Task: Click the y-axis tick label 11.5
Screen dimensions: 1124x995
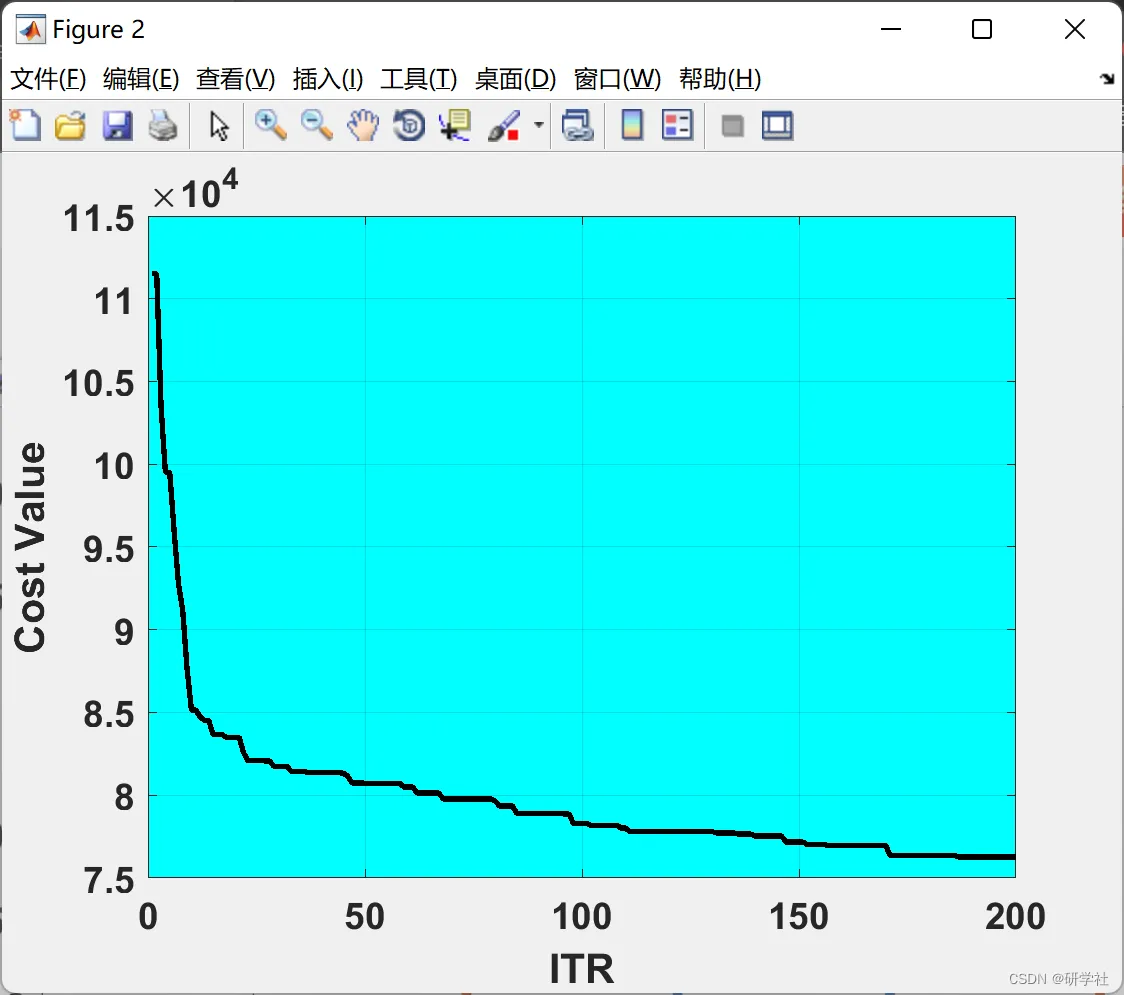Action: (98, 218)
